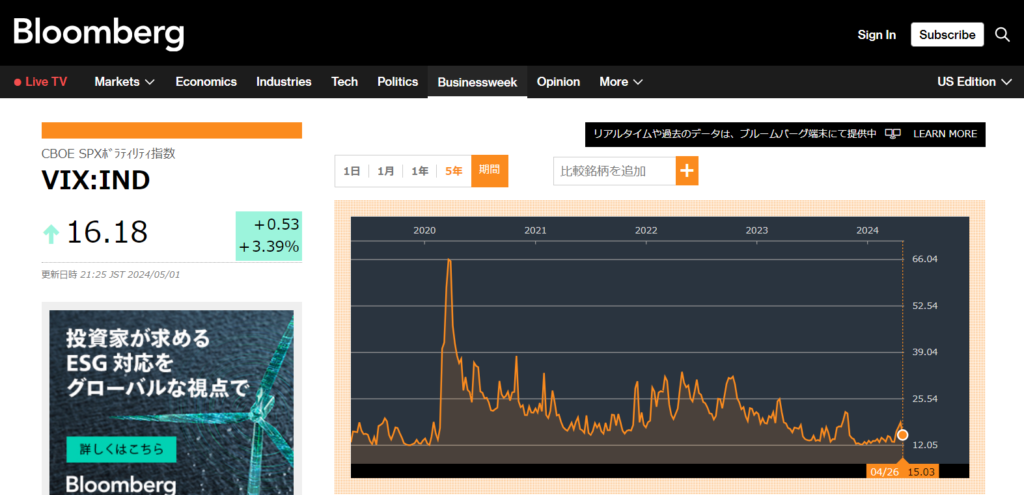Image resolution: width=1024 pixels, height=495 pixels.
Task: Expand the Markets dropdown menu
Action: click(x=124, y=82)
